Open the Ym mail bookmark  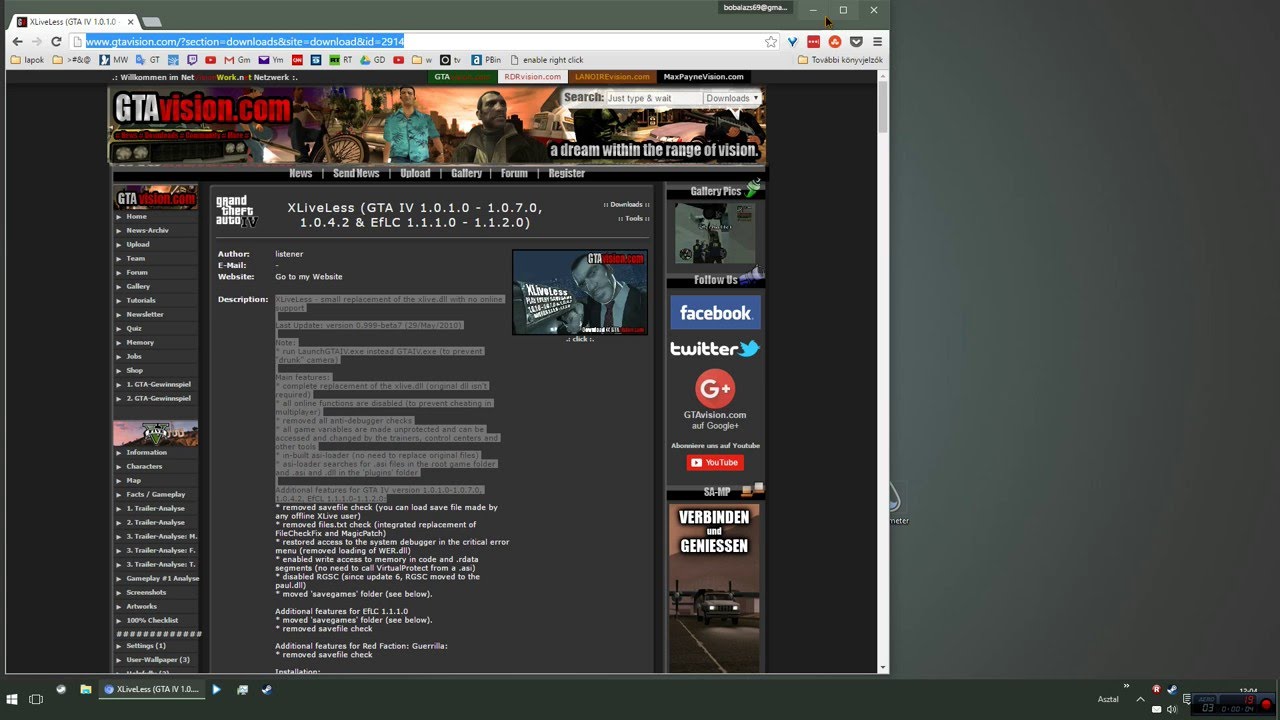coord(271,60)
